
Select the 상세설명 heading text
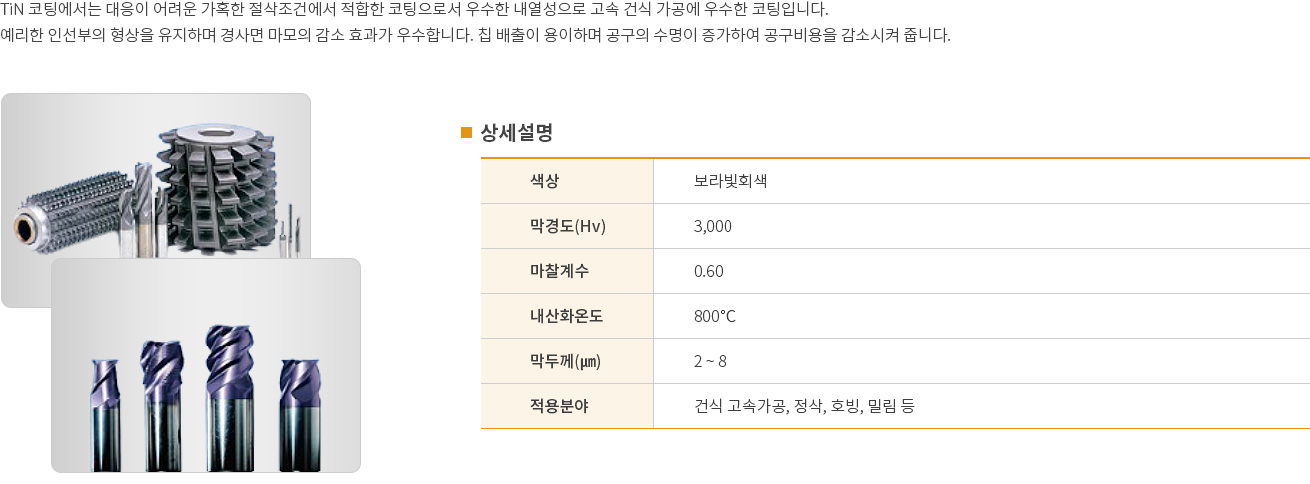pos(517,132)
